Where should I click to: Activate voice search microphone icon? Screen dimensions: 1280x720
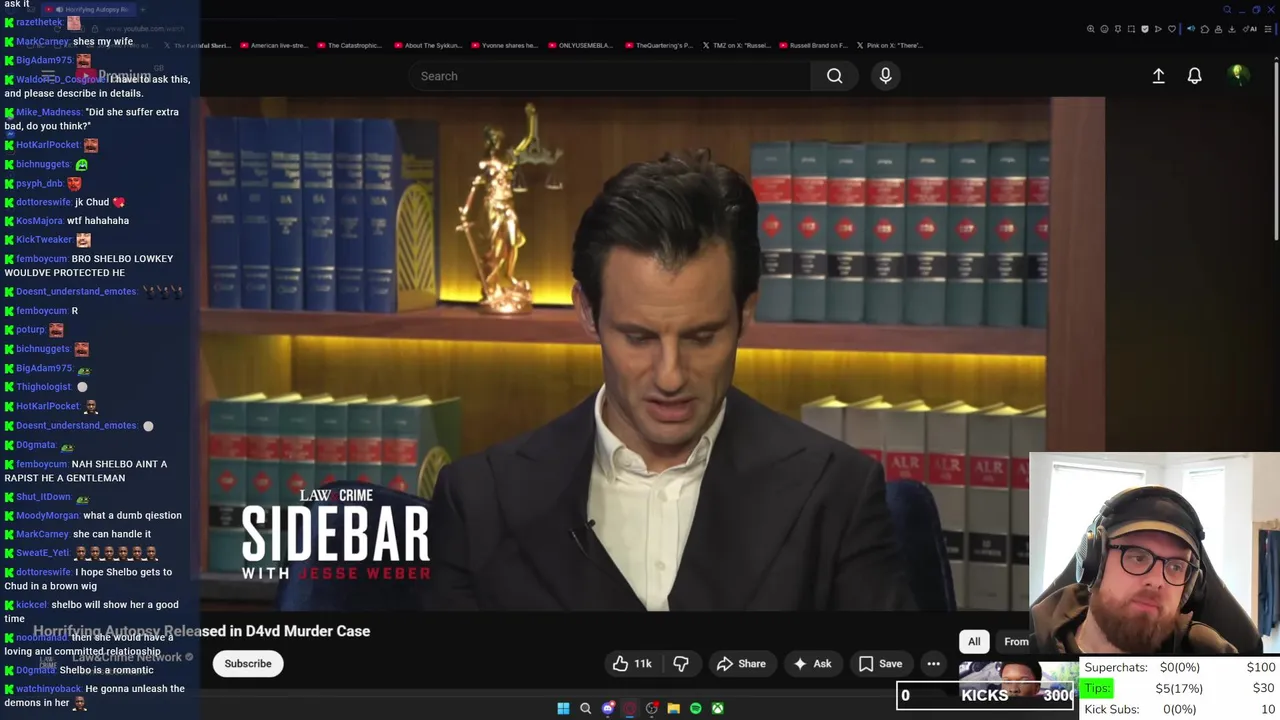885,76
